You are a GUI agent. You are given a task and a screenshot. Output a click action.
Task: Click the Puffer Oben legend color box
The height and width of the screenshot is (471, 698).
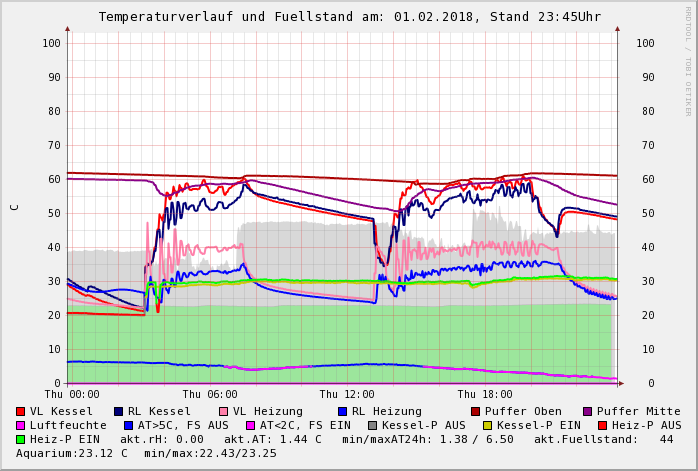[476, 411]
